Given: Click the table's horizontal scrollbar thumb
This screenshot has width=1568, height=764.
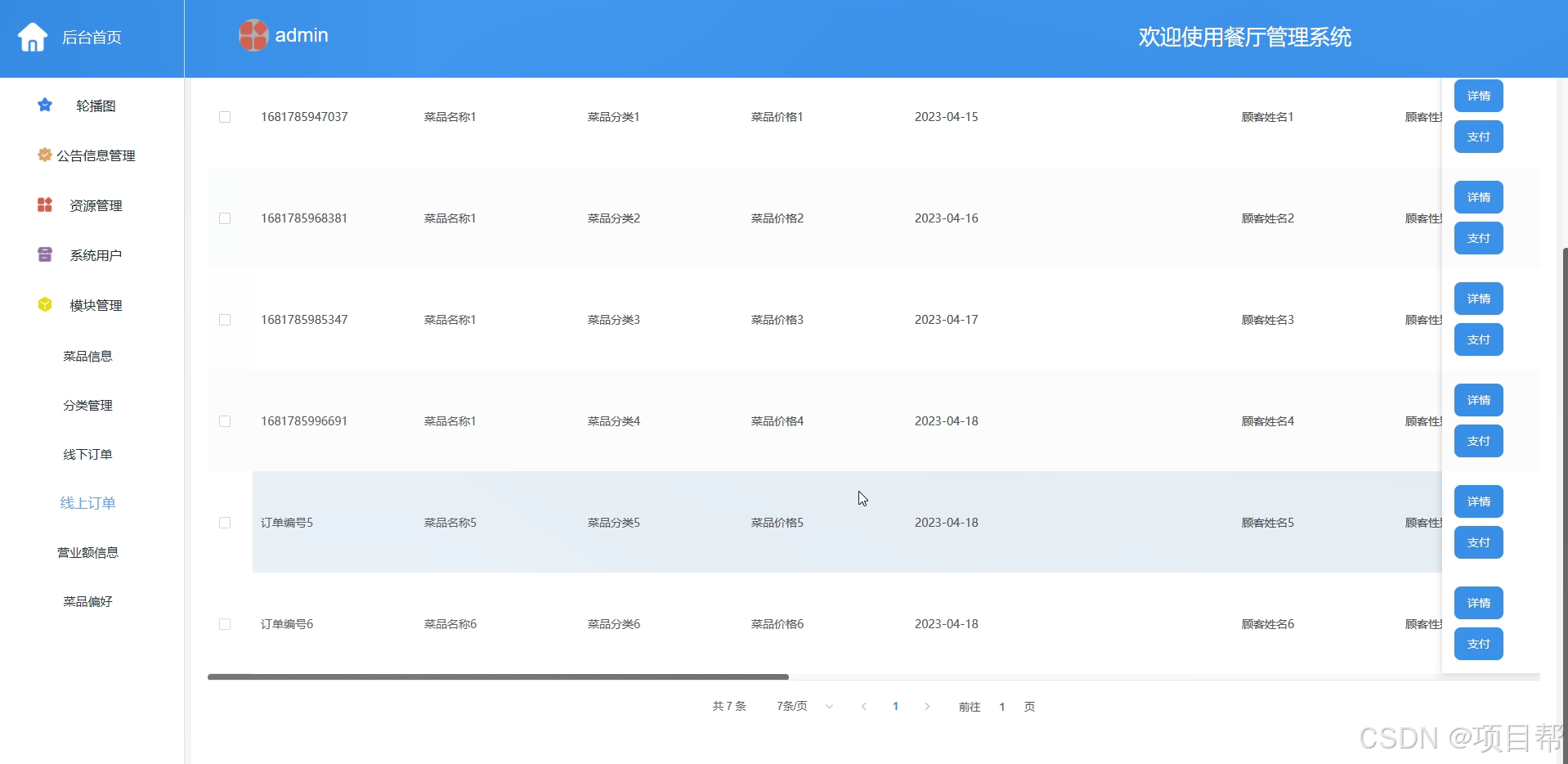Looking at the screenshot, I should pyautogui.click(x=498, y=677).
